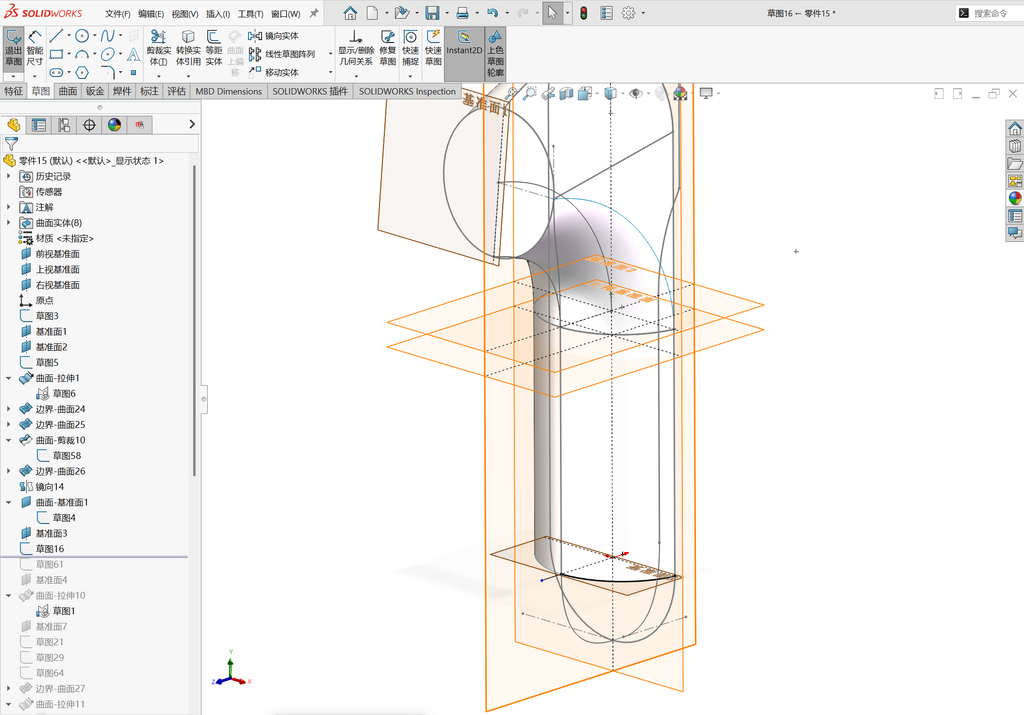Click 移动实体 move entities
The image size is (1024, 715).
(x=274, y=72)
